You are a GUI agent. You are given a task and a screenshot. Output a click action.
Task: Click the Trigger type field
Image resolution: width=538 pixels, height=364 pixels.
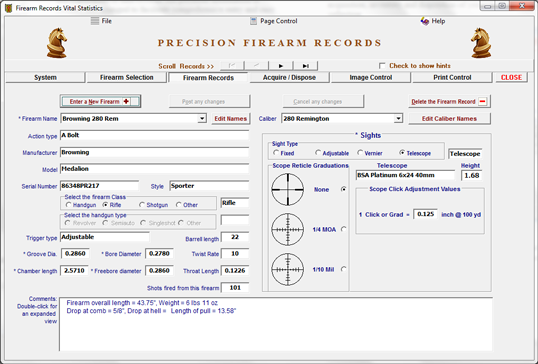point(105,237)
